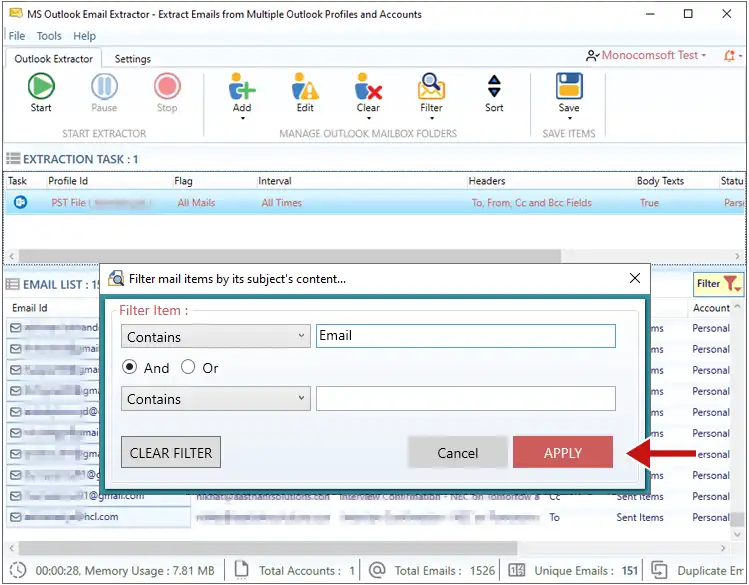Close the subject filter dialog
The width and height of the screenshot is (749, 585).
635,278
